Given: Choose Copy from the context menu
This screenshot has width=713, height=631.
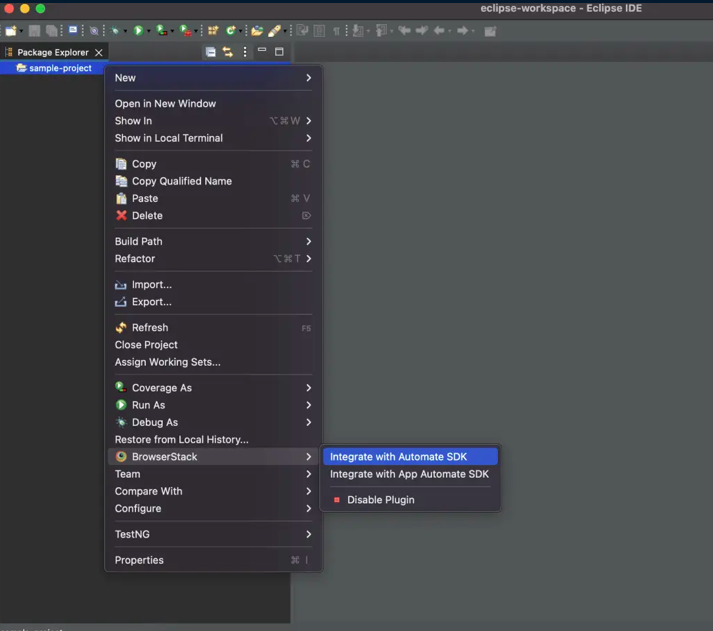Looking at the screenshot, I should [x=213, y=164].
